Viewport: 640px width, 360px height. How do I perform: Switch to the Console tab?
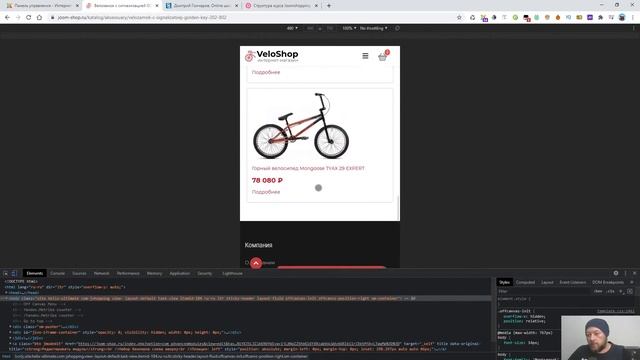pos(58,273)
